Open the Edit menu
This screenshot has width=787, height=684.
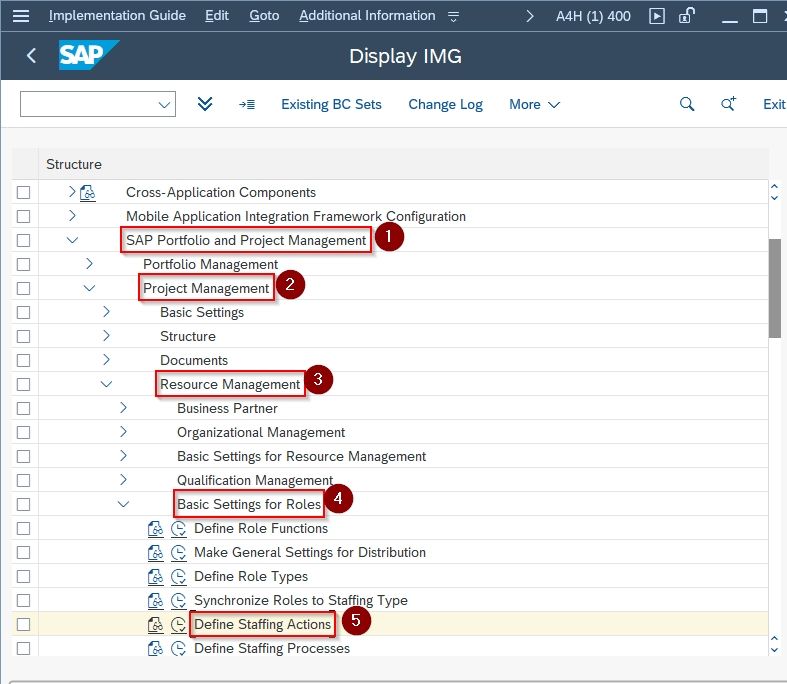tap(217, 16)
